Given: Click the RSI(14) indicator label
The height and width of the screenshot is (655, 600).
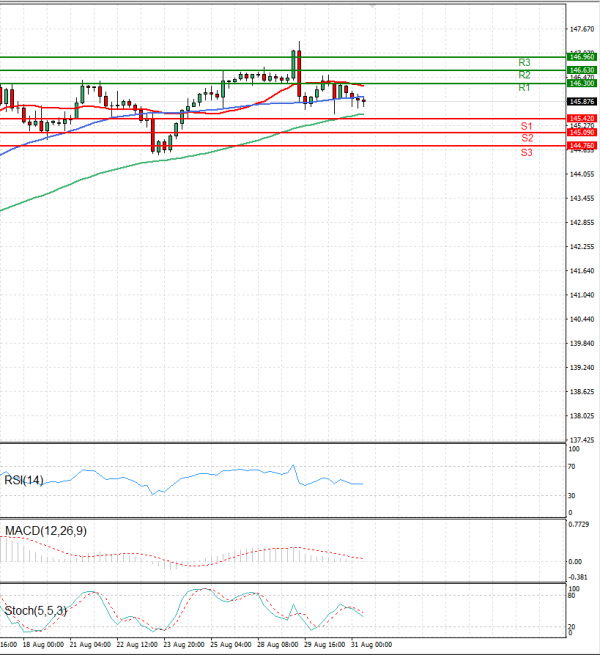Looking at the screenshot, I should [24, 480].
